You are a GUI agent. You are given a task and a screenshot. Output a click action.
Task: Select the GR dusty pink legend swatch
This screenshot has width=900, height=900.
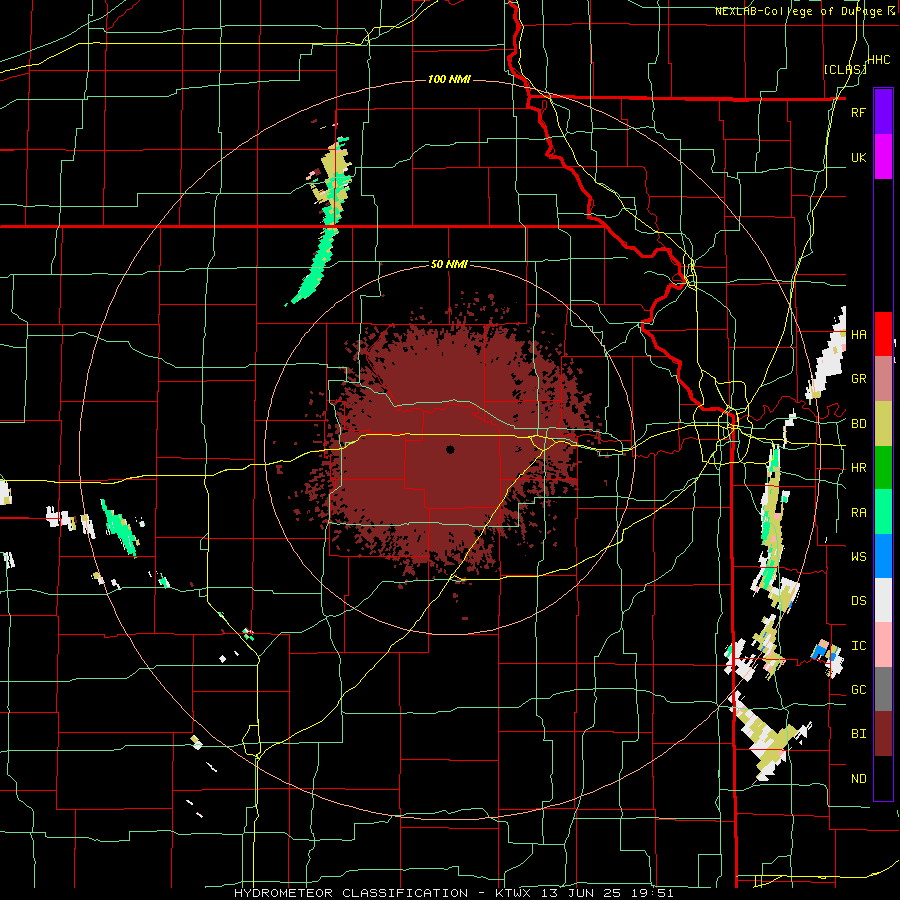coord(883,379)
